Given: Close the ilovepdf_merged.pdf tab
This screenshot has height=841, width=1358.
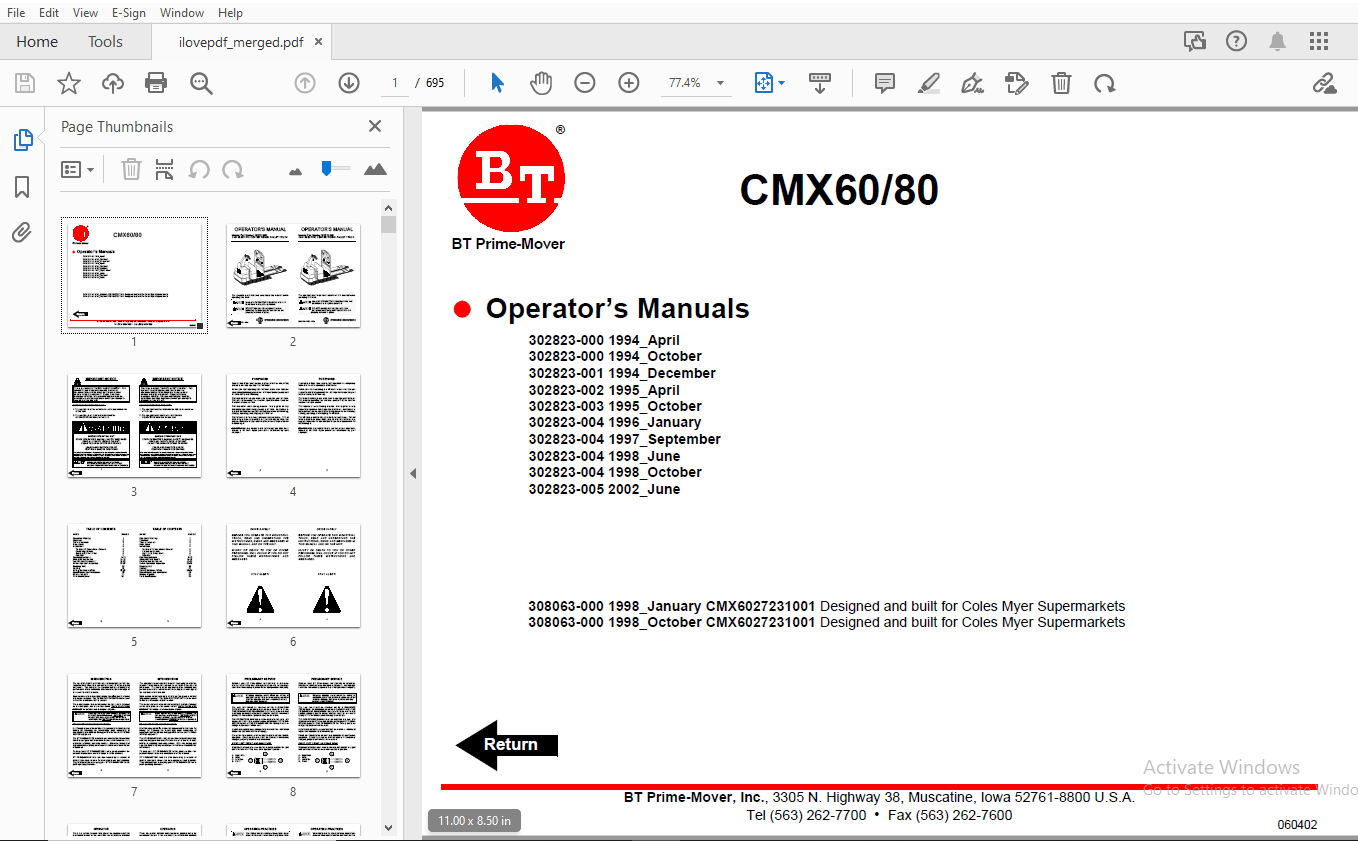Looking at the screenshot, I should click(x=318, y=42).
